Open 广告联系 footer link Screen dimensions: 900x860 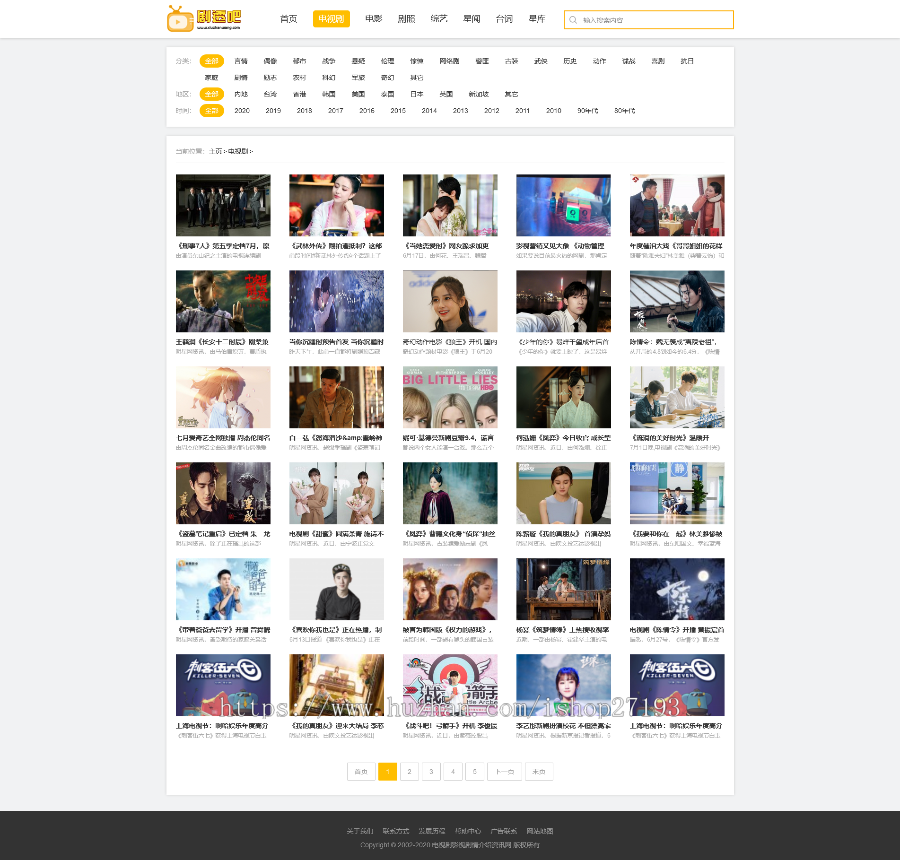tap(503, 831)
